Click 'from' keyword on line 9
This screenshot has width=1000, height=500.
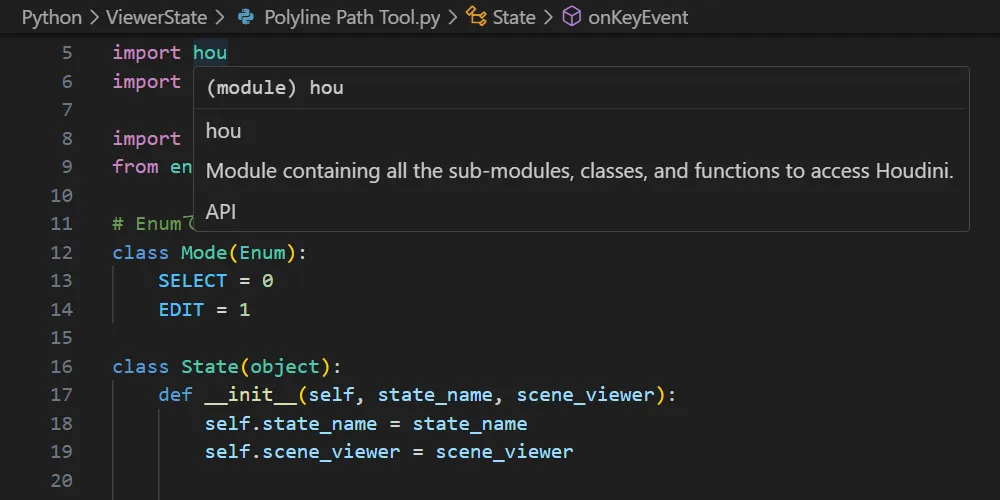pyautogui.click(x=135, y=167)
